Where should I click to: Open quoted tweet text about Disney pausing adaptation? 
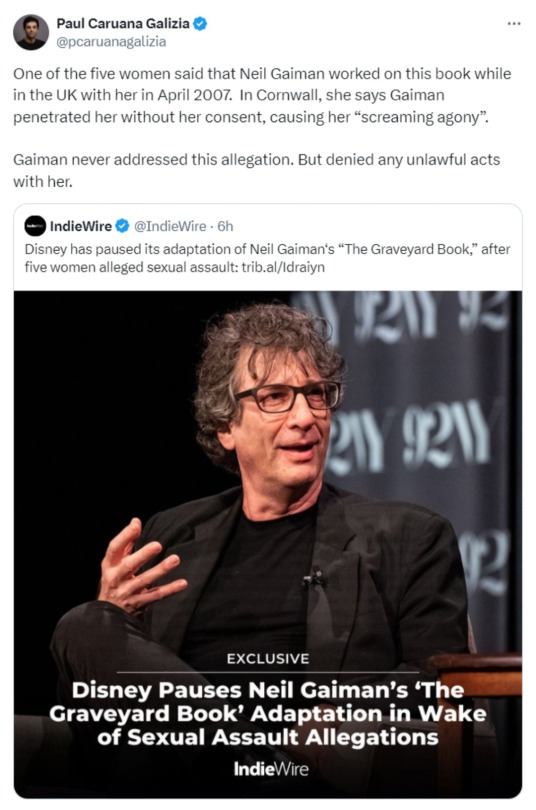[x=267, y=258]
